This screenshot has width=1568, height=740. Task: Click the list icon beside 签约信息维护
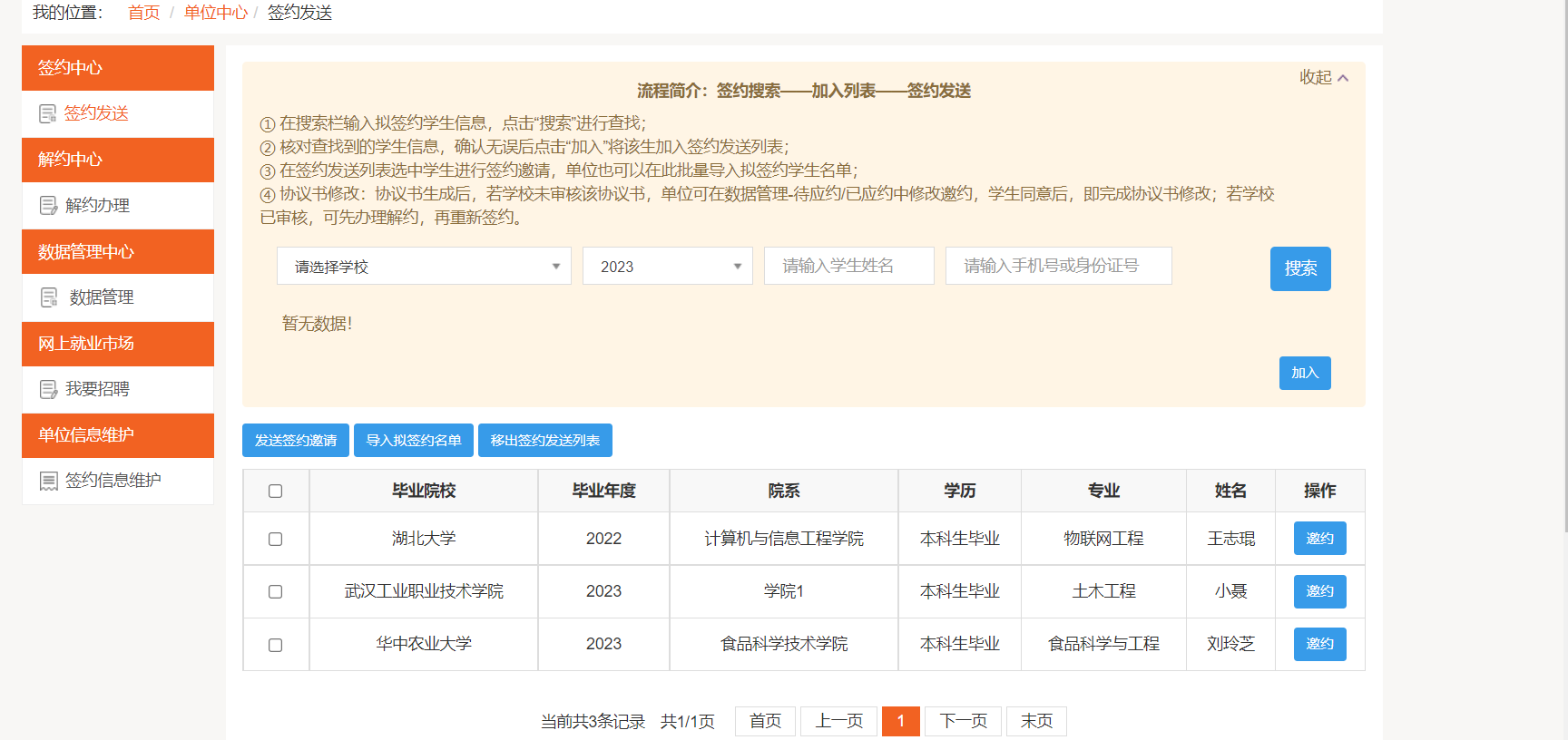click(x=48, y=481)
